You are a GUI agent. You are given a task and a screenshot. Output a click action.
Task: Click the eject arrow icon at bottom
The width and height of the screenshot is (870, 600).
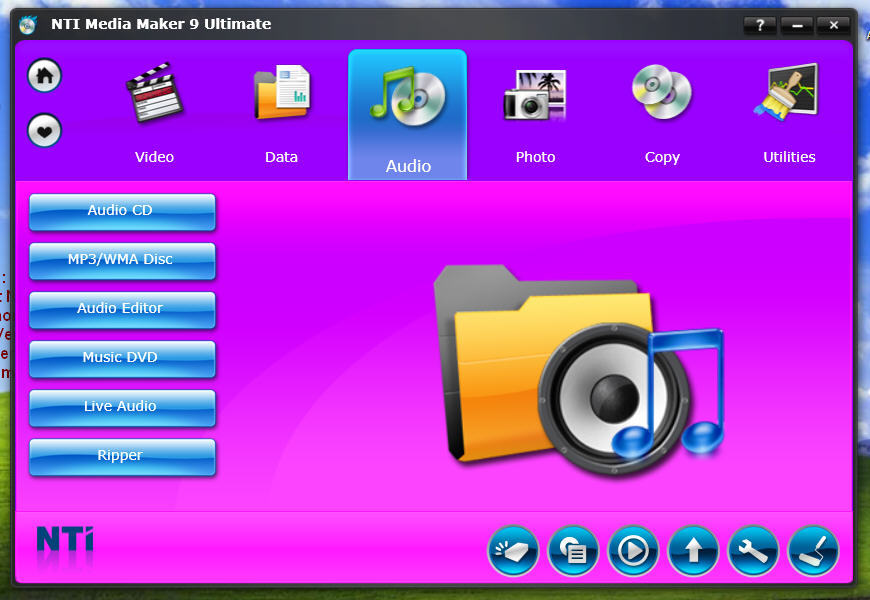(693, 551)
